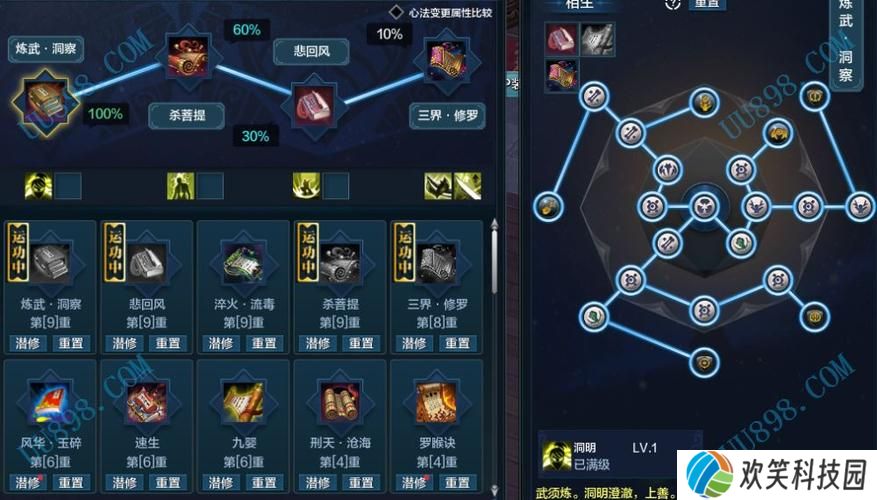877x500 pixels.
Task: Click scrollbar down arrow in skill list
Action: pos(494,490)
